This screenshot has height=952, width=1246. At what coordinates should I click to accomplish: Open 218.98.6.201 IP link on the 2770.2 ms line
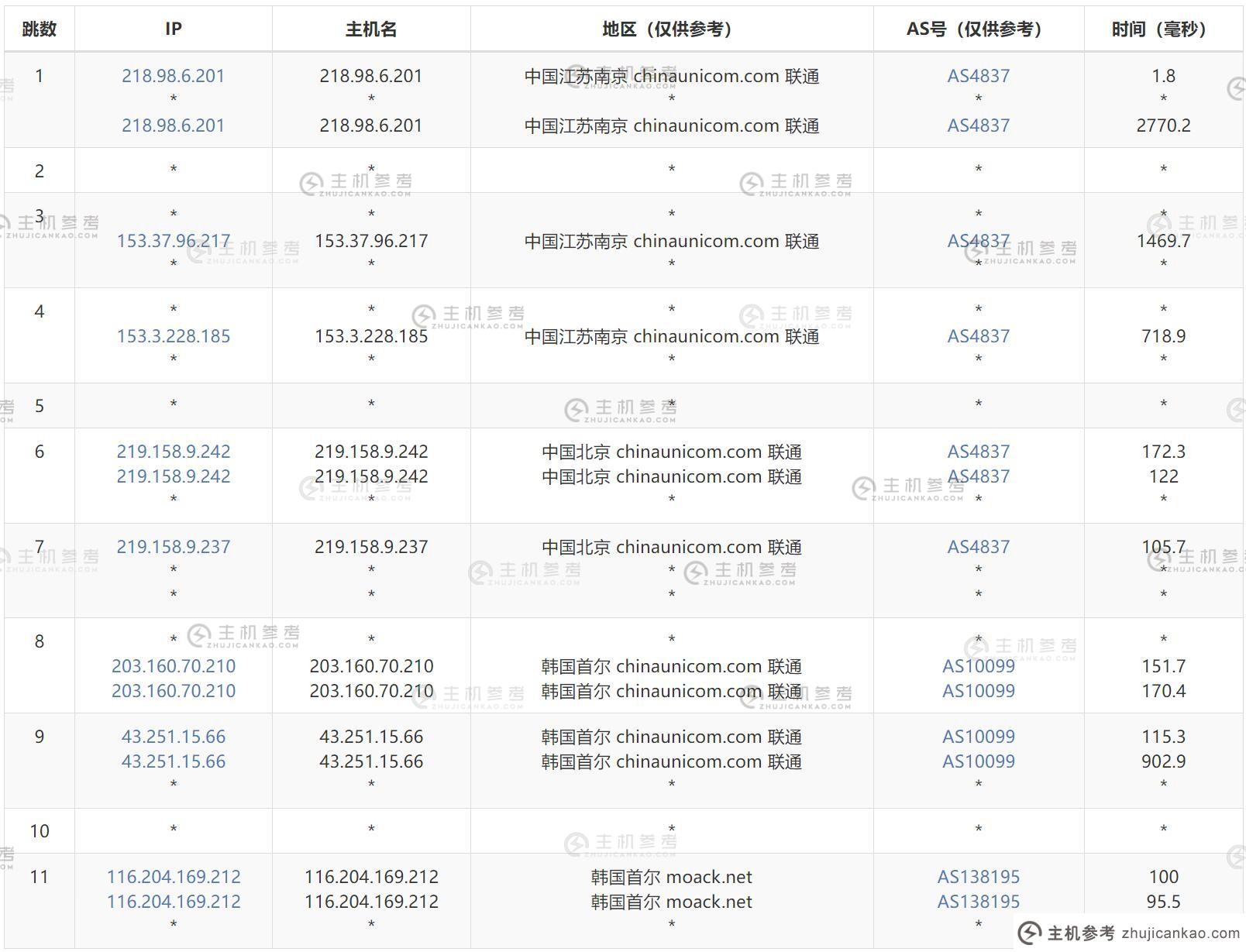point(174,125)
